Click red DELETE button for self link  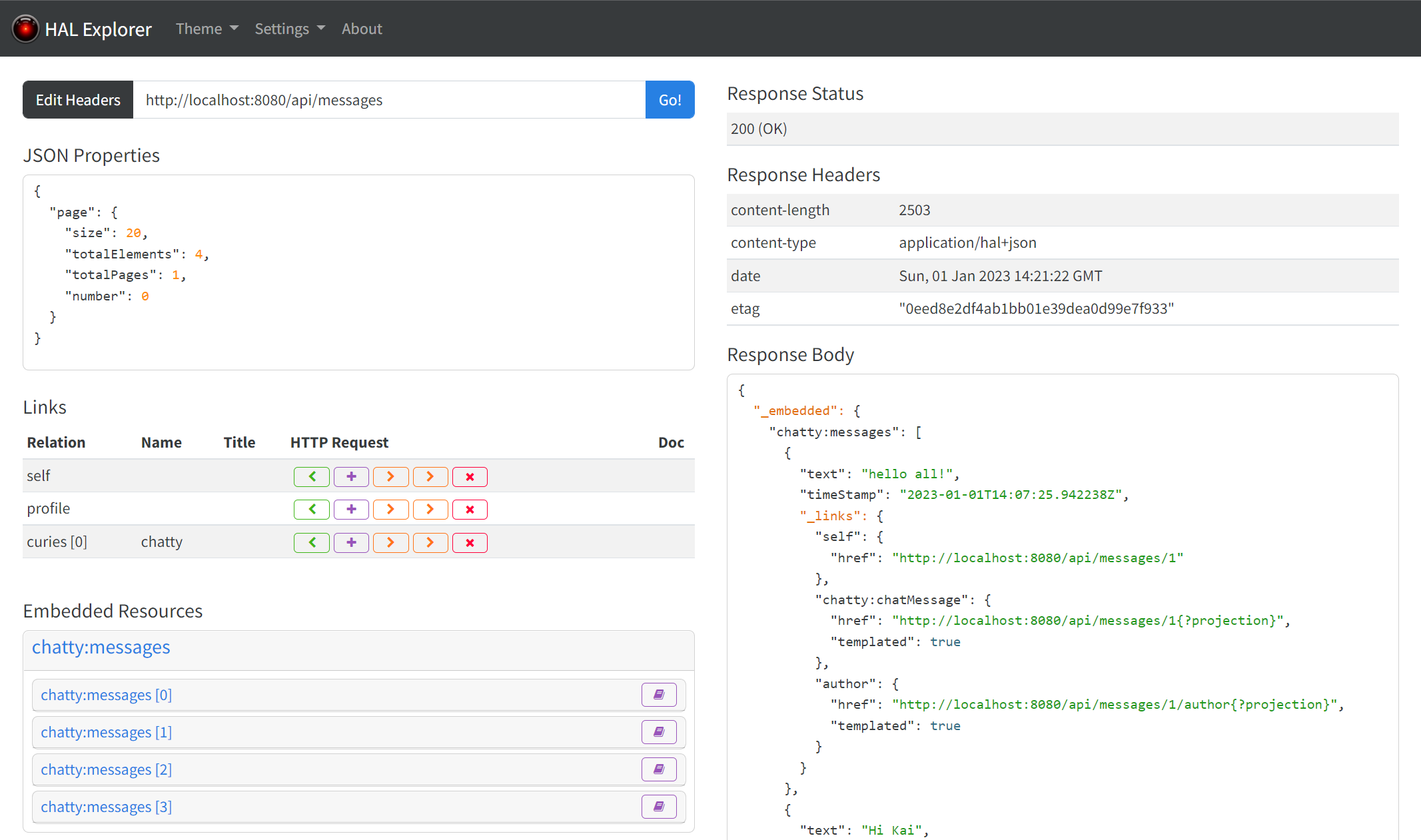point(470,476)
